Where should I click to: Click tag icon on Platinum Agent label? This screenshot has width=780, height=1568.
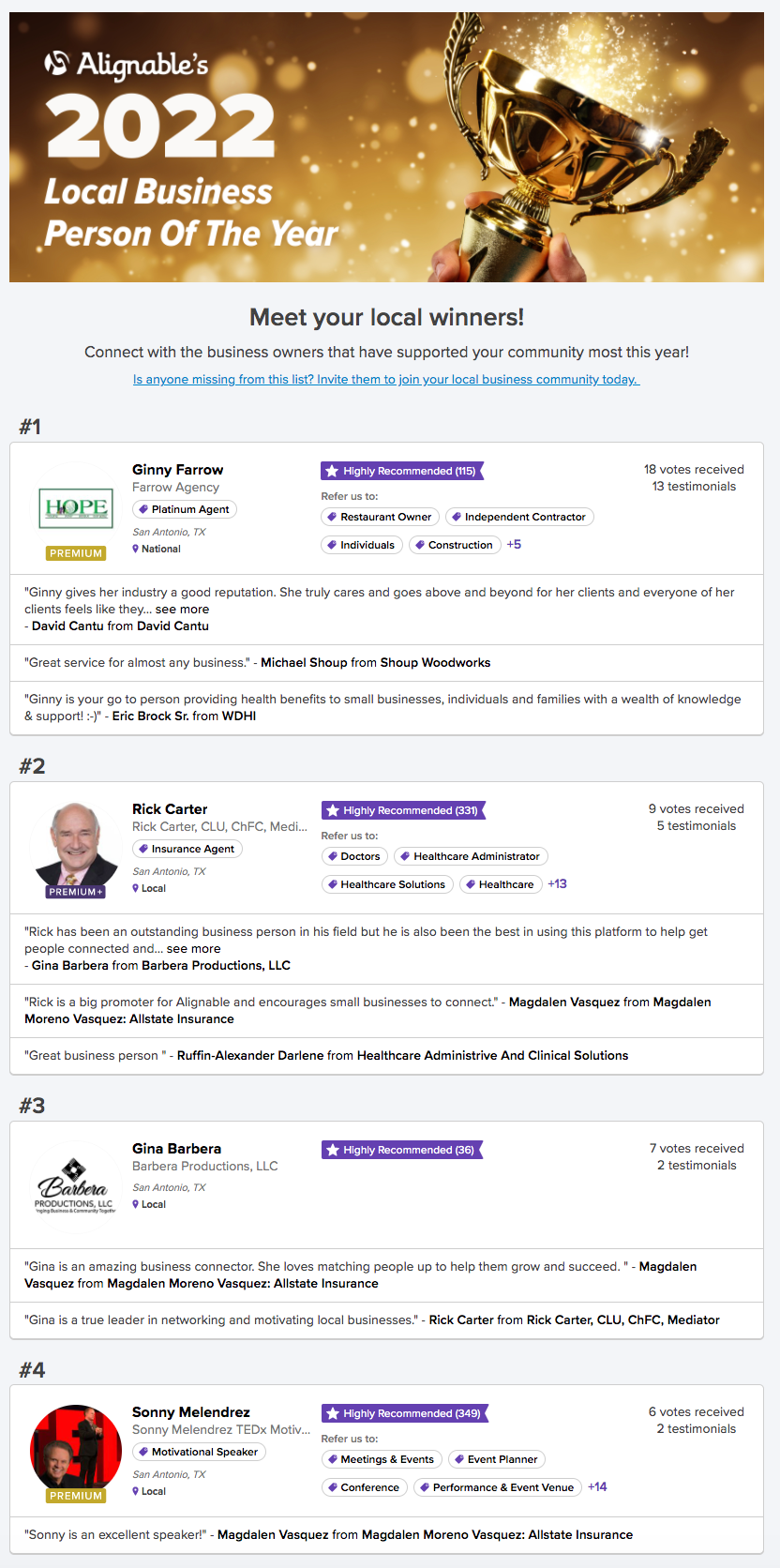click(x=143, y=509)
